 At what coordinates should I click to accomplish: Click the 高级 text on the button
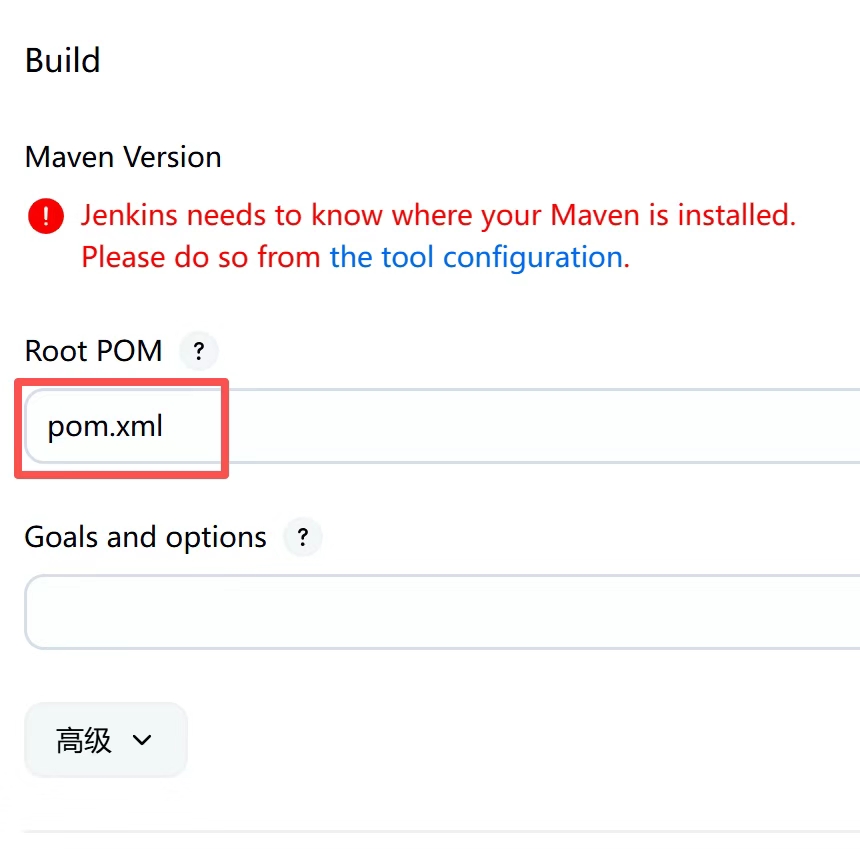tap(84, 741)
